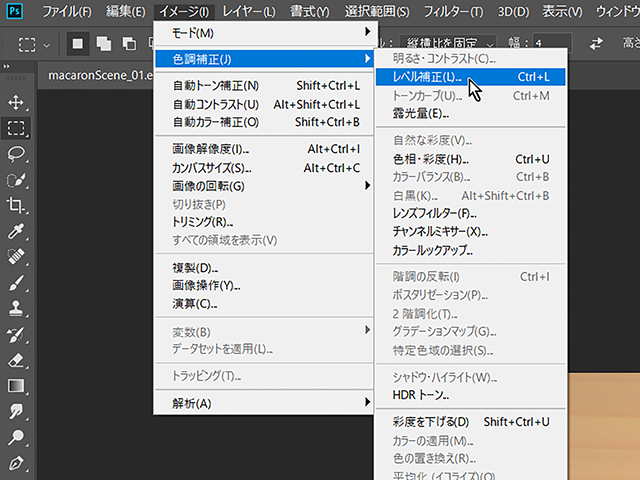Select the Crop tool

16,206
